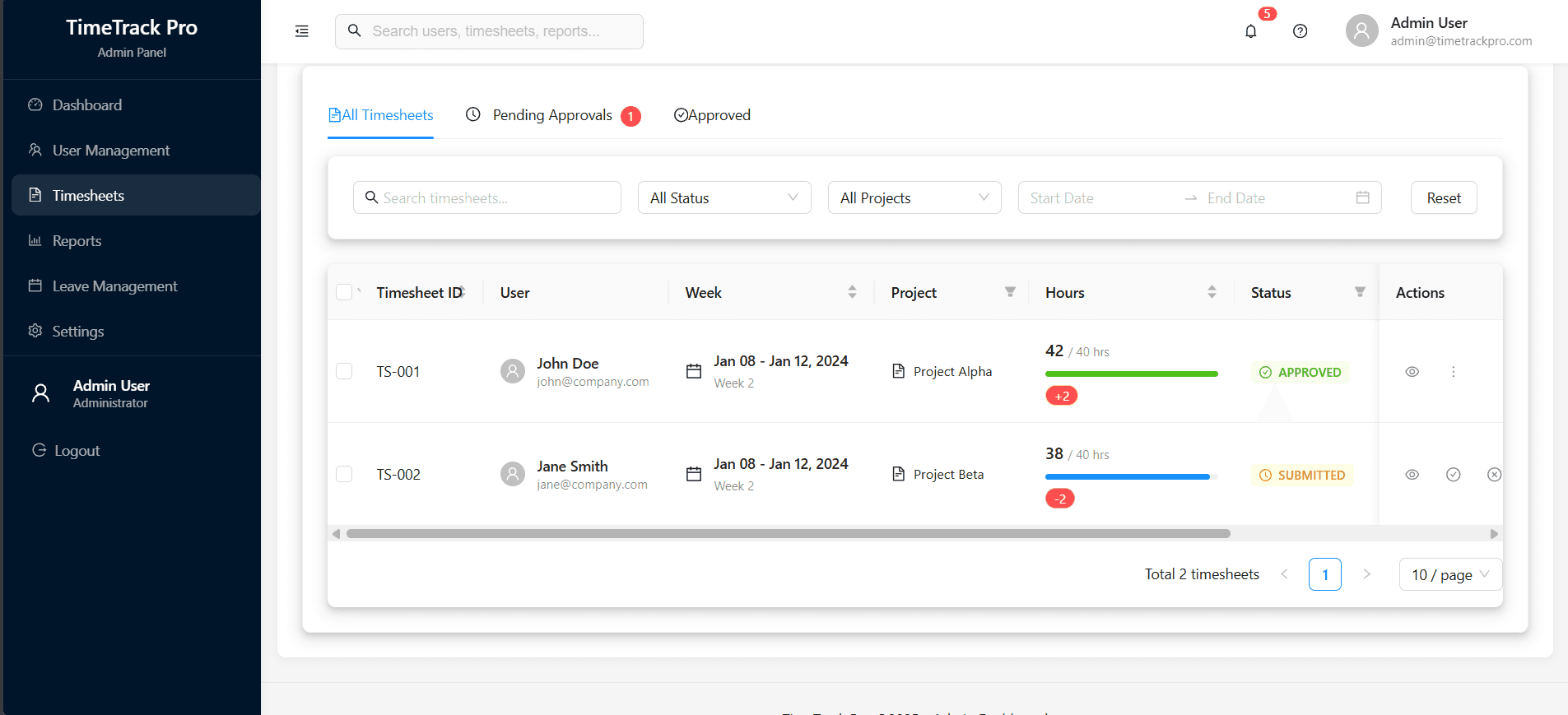Click the sidebar Admin User profile icon
This screenshot has width=1568, height=715.
pyautogui.click(x=40, y=393)
